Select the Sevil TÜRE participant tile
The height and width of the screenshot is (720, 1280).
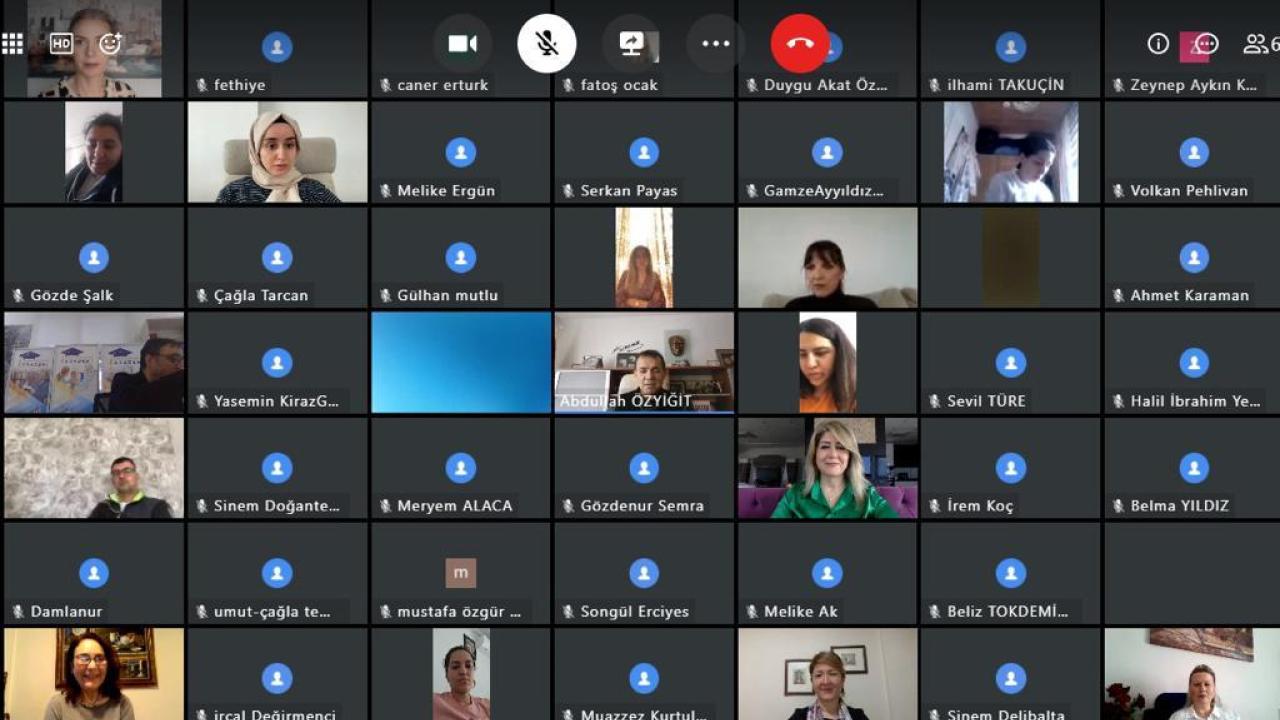pos(1010,364)
